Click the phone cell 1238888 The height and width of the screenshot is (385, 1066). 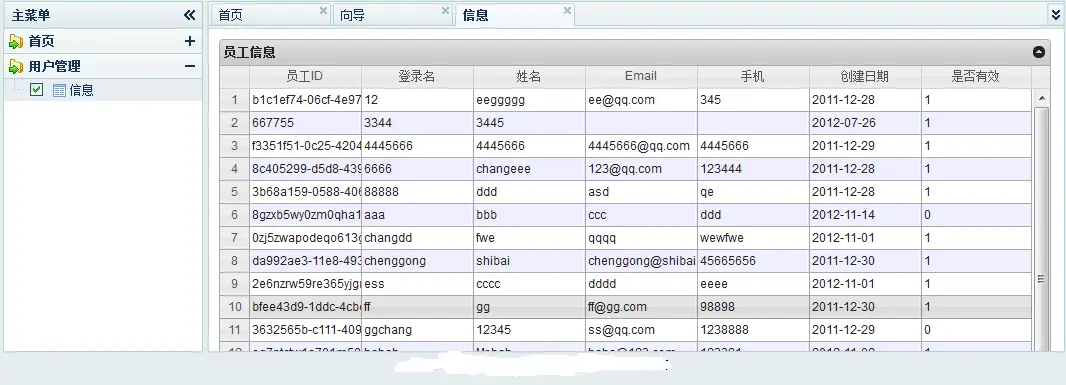753,330
